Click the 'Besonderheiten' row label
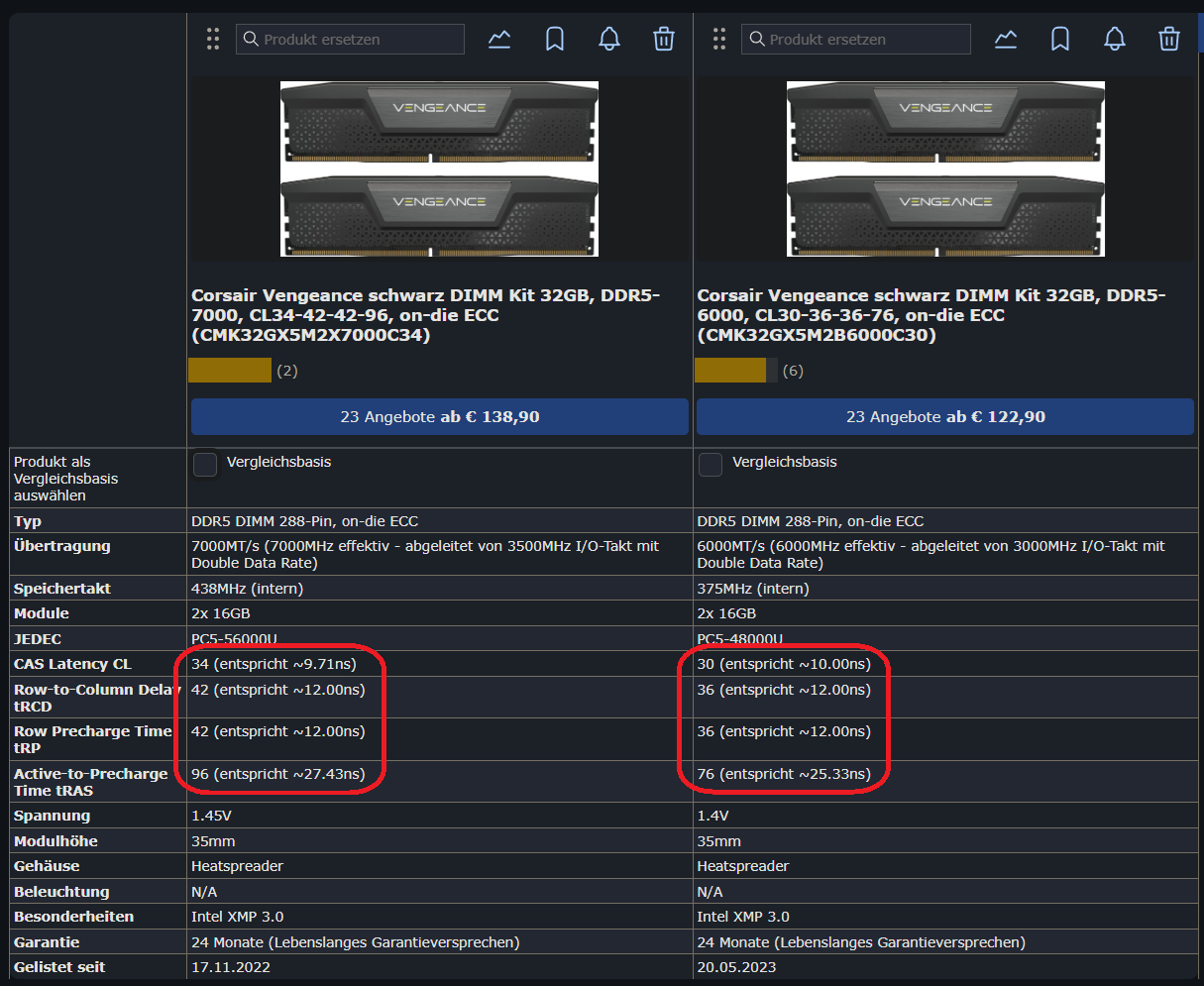Image resolution: width=1204 pixels, height=986 pixels. click(73, 917)
